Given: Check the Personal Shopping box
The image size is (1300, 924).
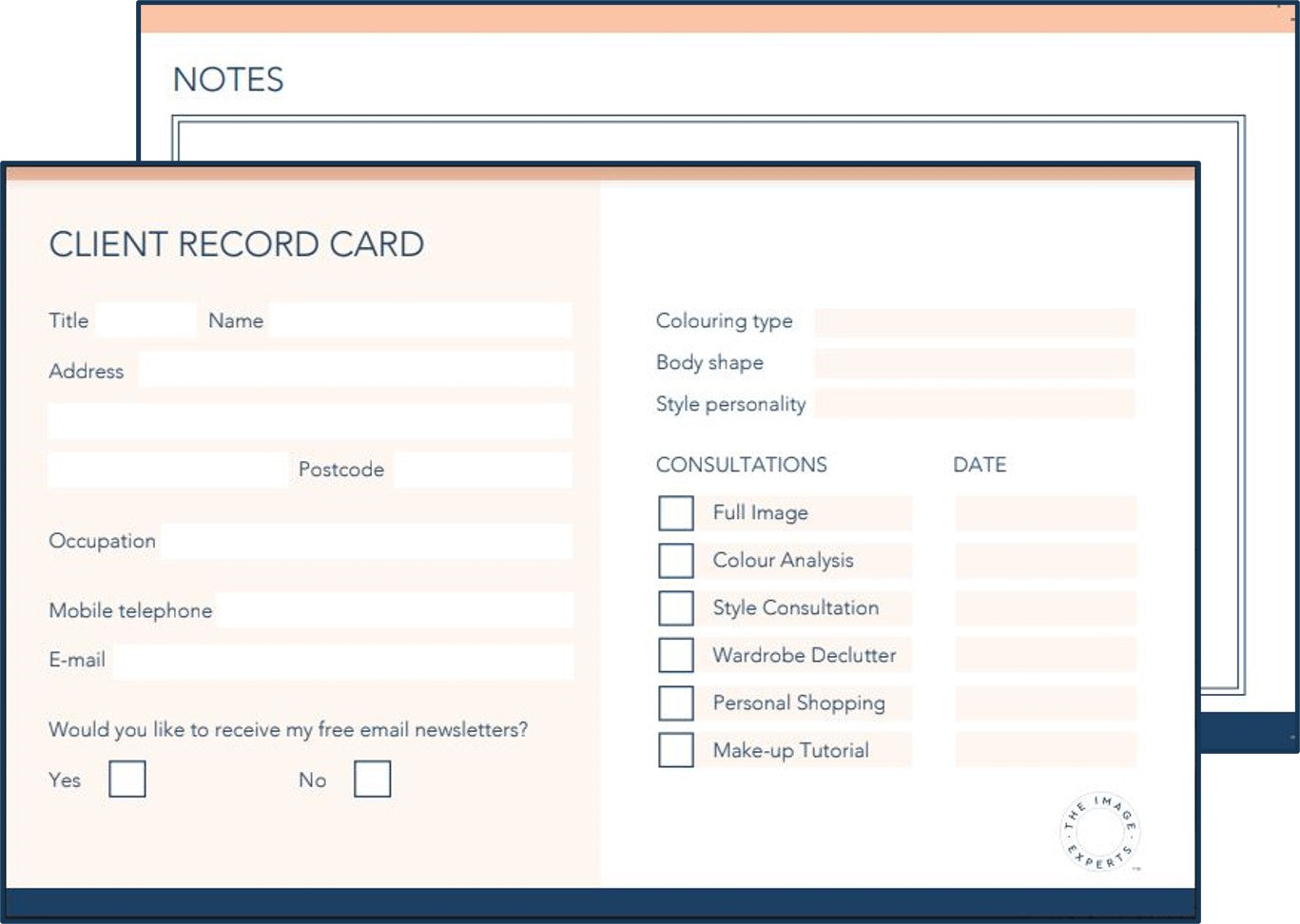Looking at the screenshot, I should tap(675, 703).
